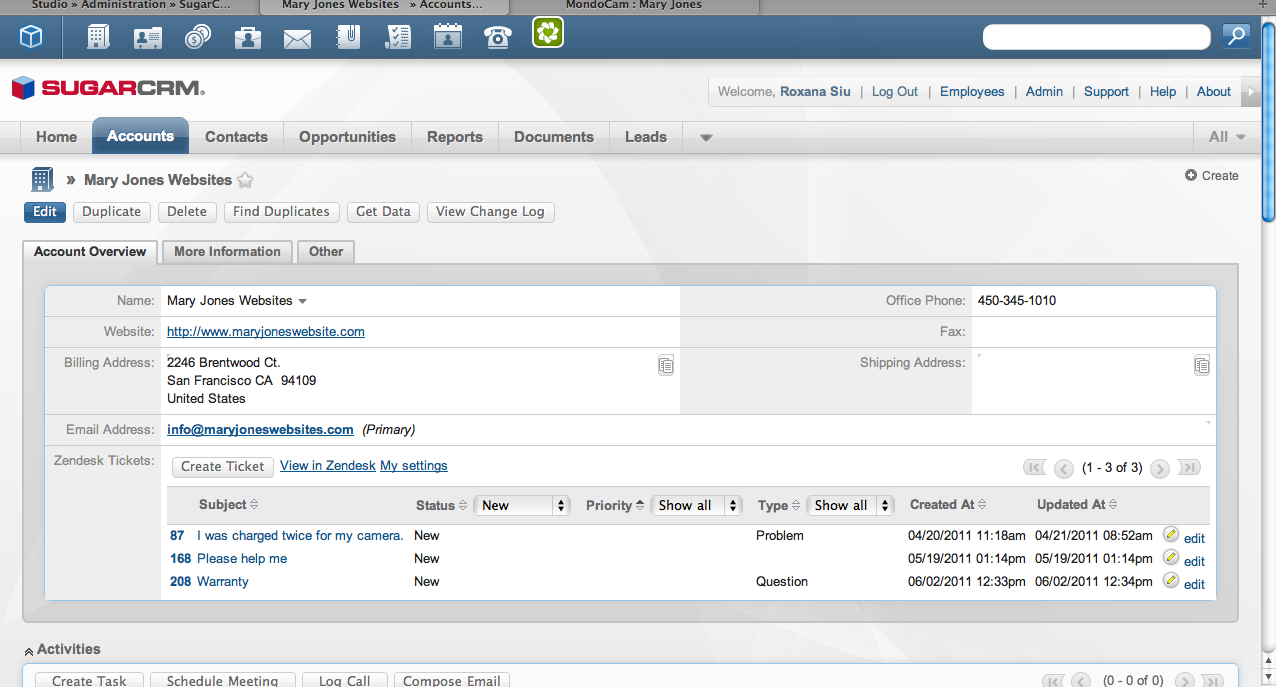Viewport: 1276px width, 687px height.
Task: Open Tasks via checklist toolbar icon
Action: [x=398, y=38]
